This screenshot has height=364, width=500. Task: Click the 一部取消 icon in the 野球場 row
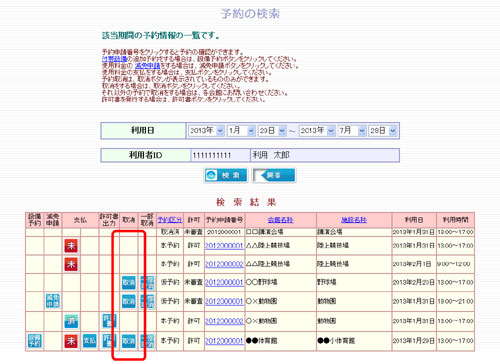(147, 283)
